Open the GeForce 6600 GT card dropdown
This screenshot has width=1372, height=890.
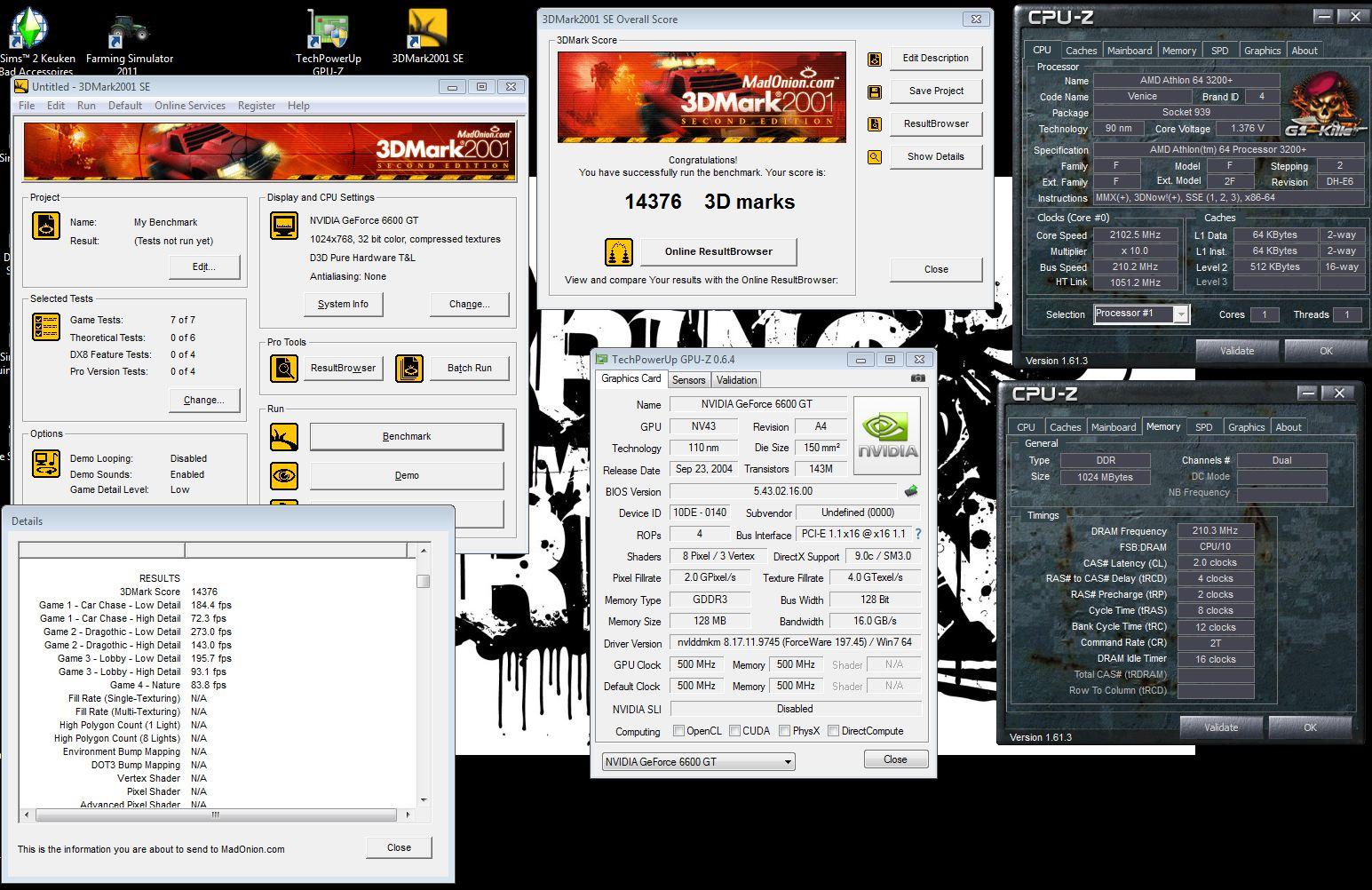coord(698,762)
